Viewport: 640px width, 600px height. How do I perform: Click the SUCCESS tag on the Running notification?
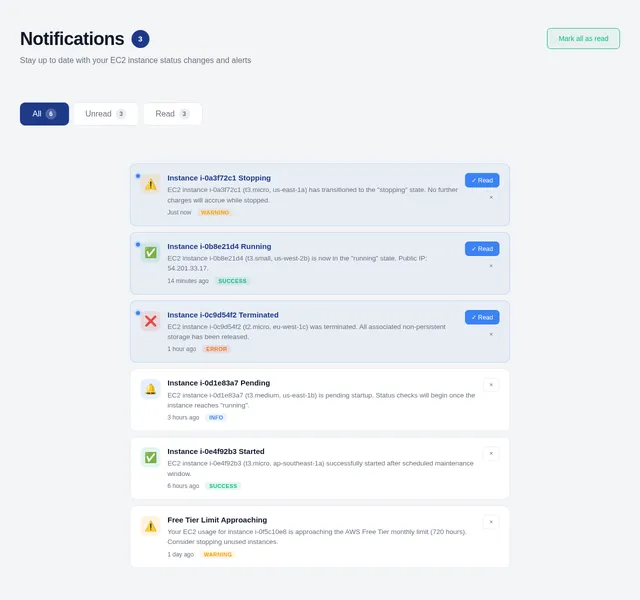(232, 281)
